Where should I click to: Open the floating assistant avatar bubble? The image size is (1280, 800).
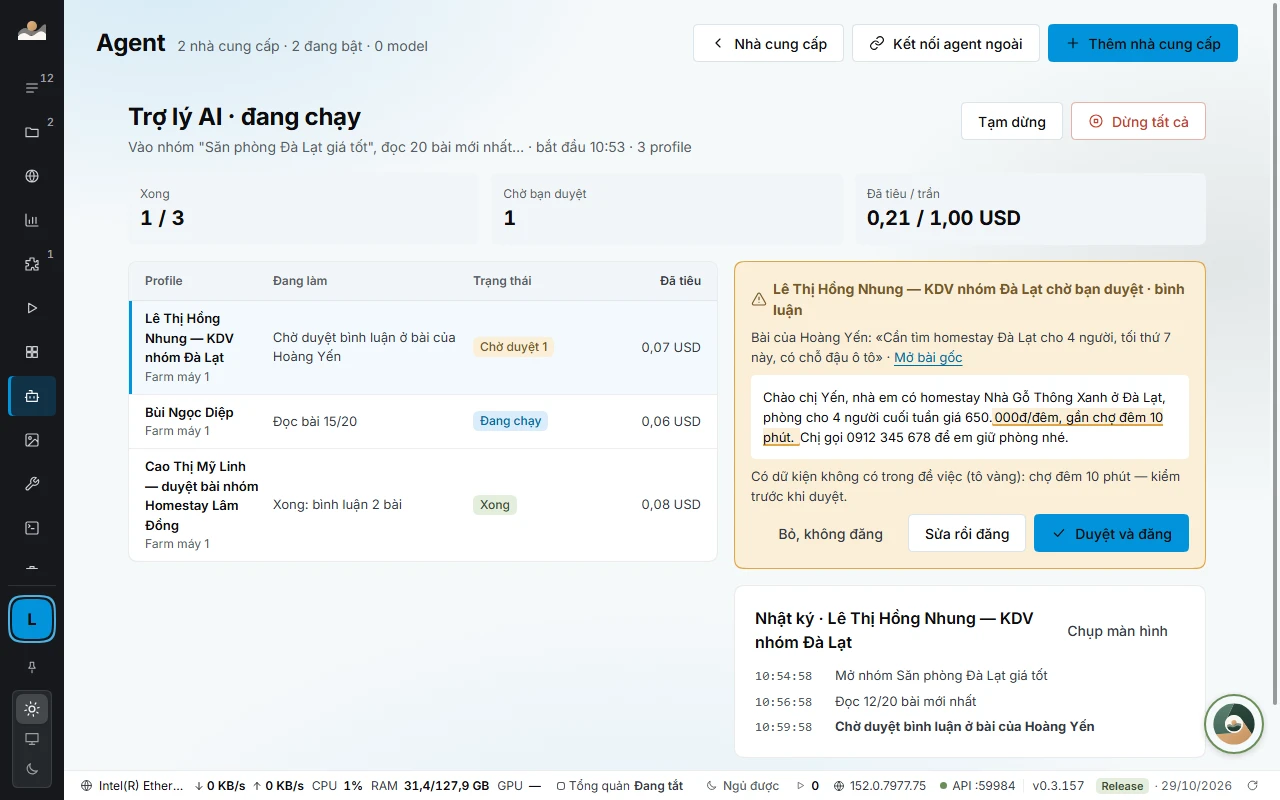coord(1233,724)
